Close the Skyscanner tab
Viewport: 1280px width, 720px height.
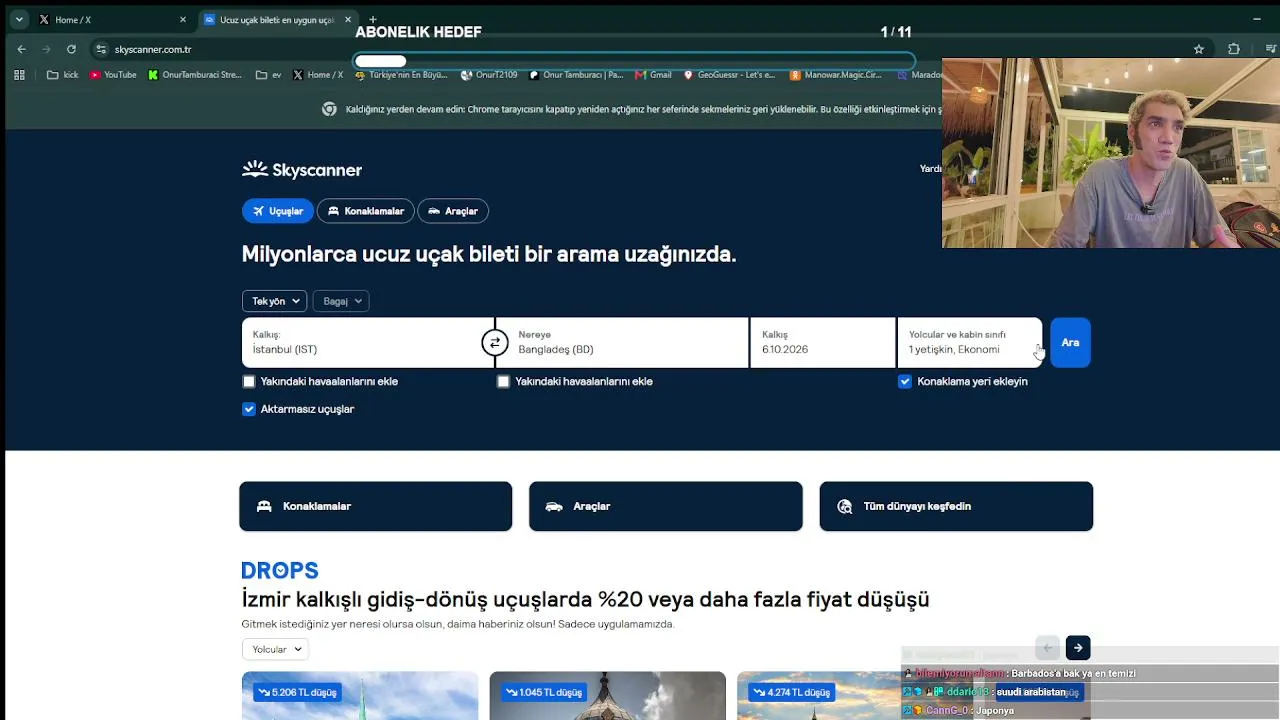tap(348, 19)
